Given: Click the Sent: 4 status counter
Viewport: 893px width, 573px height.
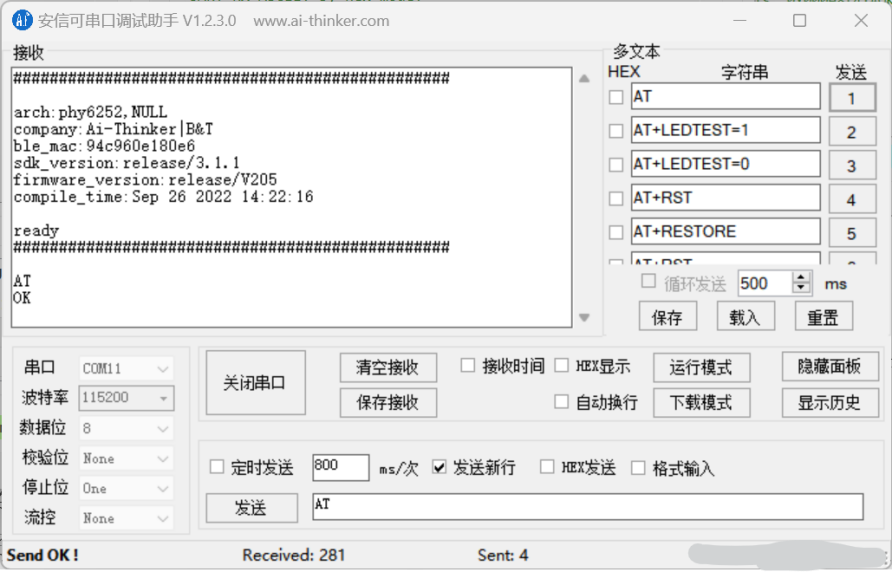Looking at the screenshot, I should (x=503, y=555).
